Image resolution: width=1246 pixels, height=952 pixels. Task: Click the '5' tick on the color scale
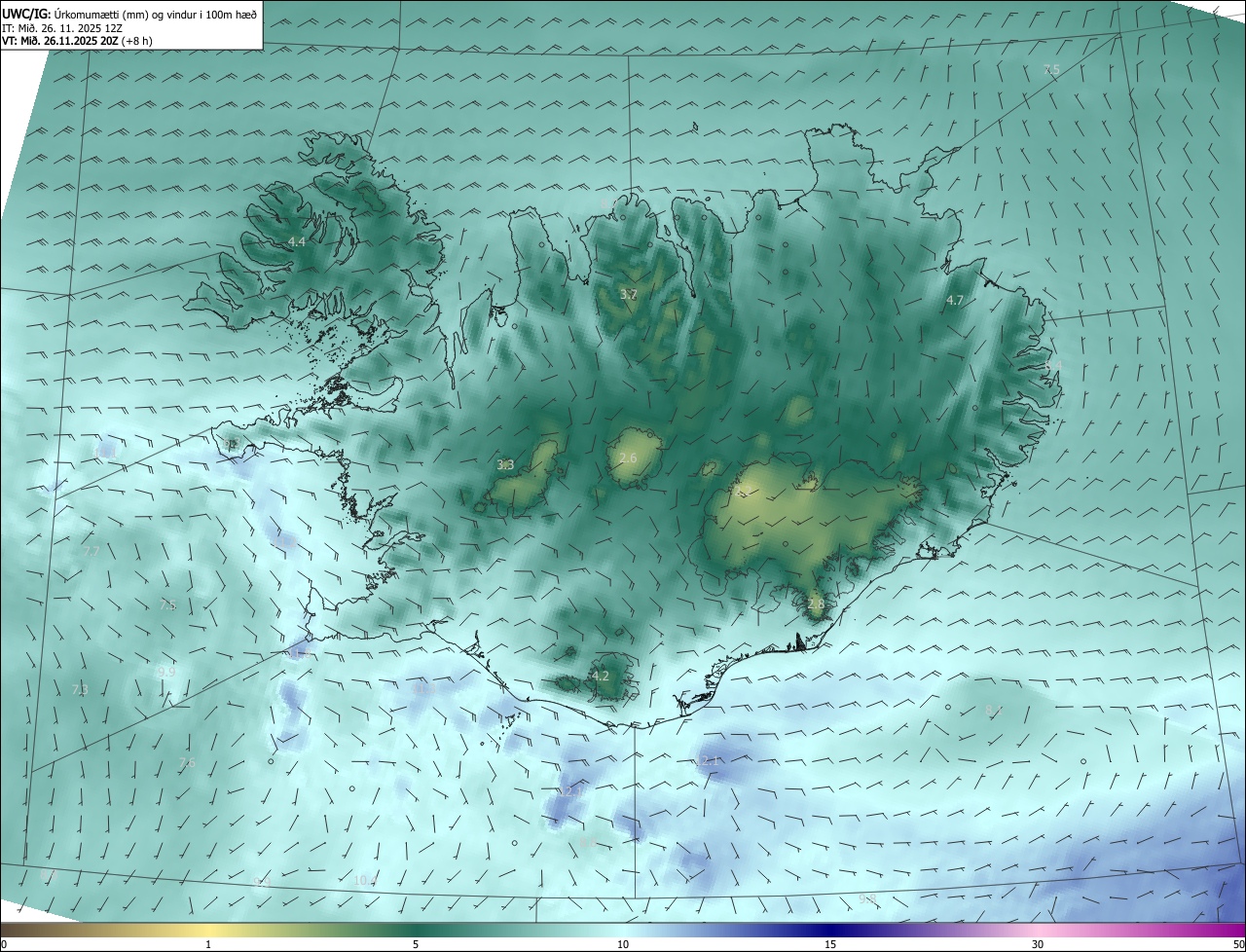click(416, 944)
